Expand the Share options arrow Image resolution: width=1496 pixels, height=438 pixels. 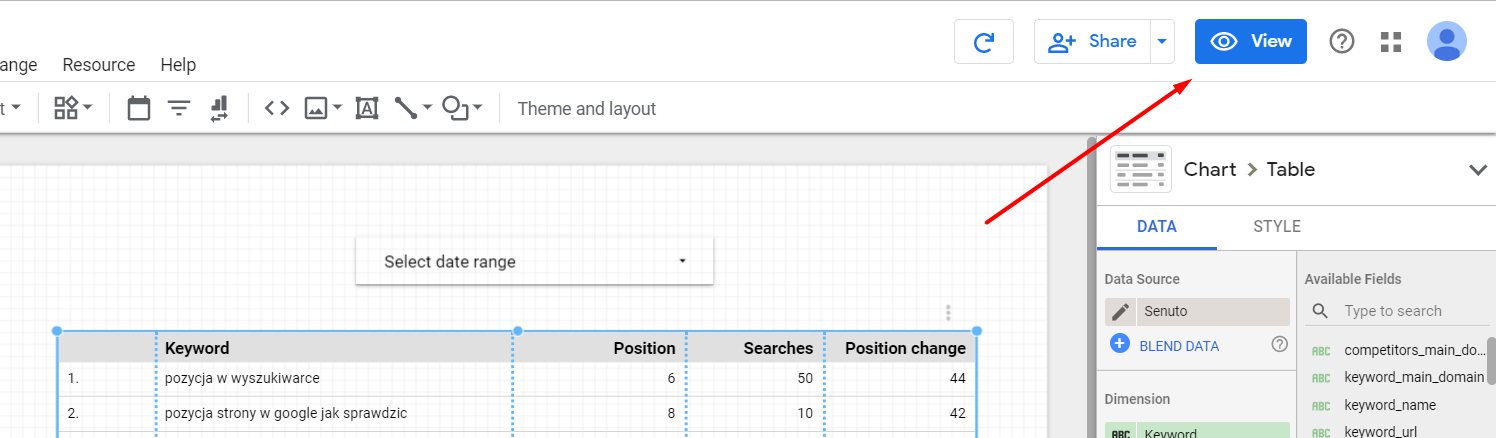[x=1162, y=42]
